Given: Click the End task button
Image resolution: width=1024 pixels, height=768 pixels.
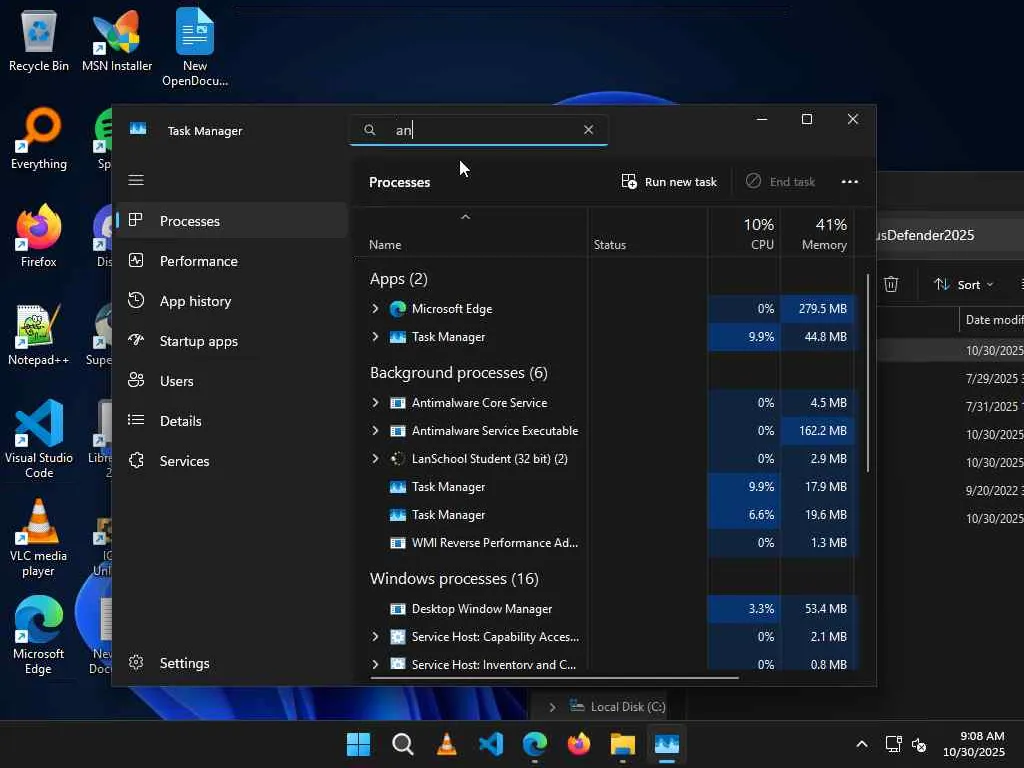Looking at the screenshot, I should tap(780, 182).
